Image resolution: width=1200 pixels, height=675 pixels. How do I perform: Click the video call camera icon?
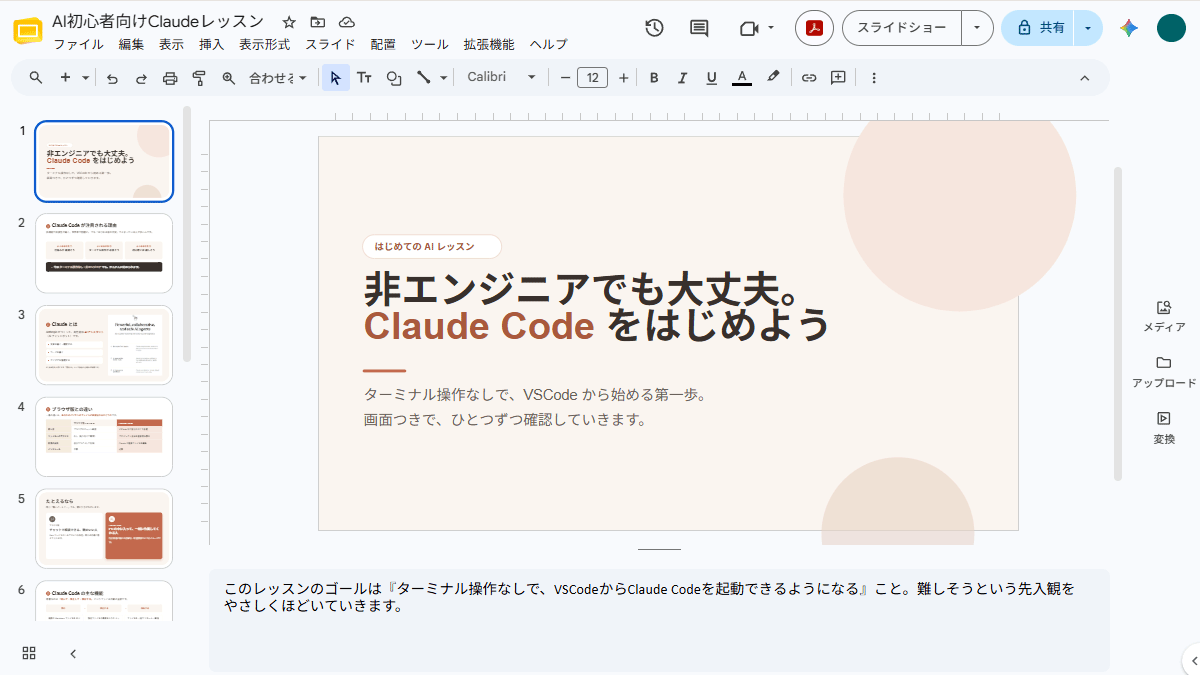(749, 28)
